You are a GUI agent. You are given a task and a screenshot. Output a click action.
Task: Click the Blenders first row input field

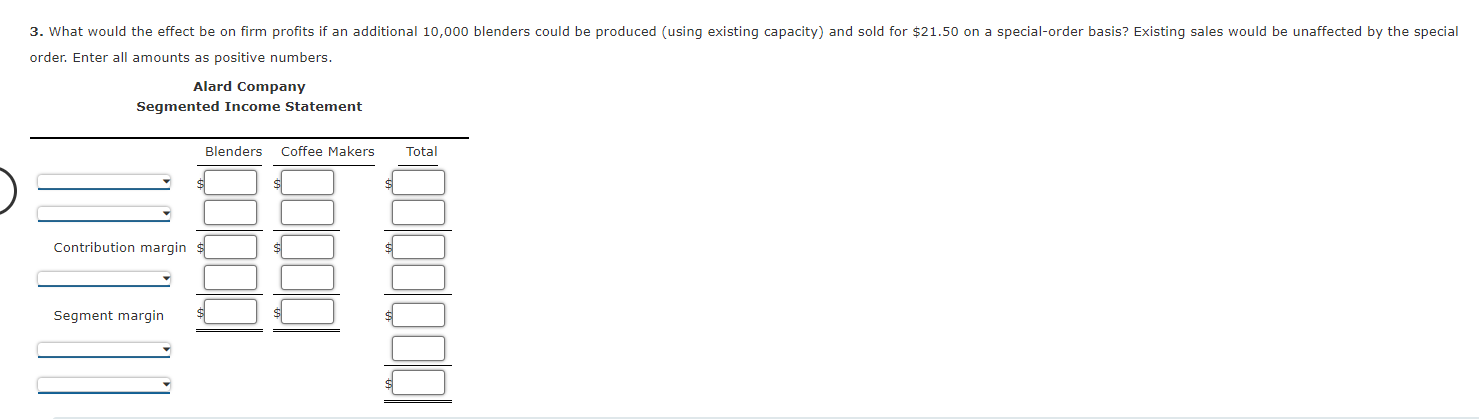coord(230,182)
